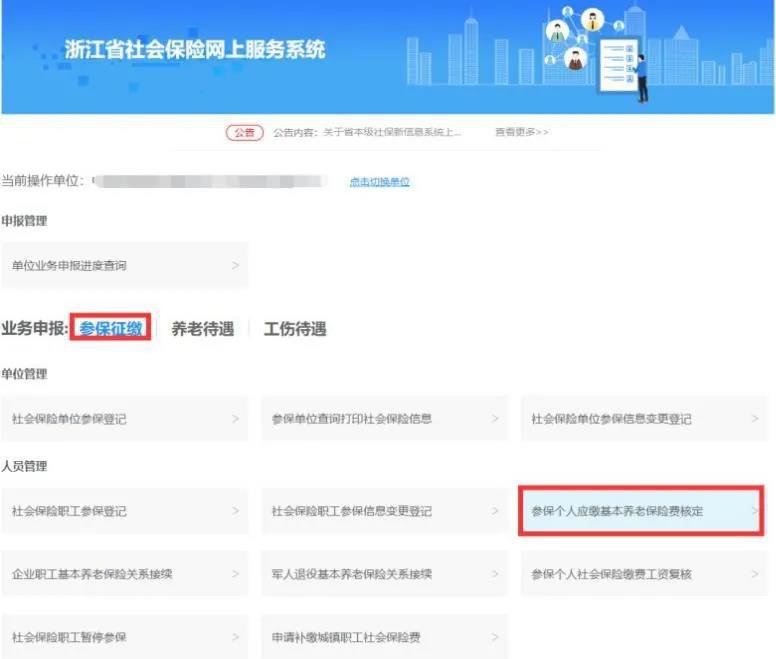776x659 pixels.
Task: Click the red 公告 announcement badge
Action: pos(244,133)
